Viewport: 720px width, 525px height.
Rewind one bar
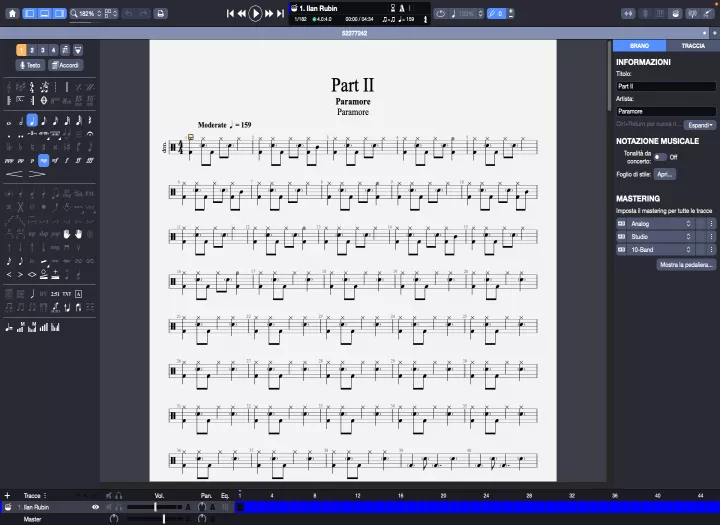[242, 14]
